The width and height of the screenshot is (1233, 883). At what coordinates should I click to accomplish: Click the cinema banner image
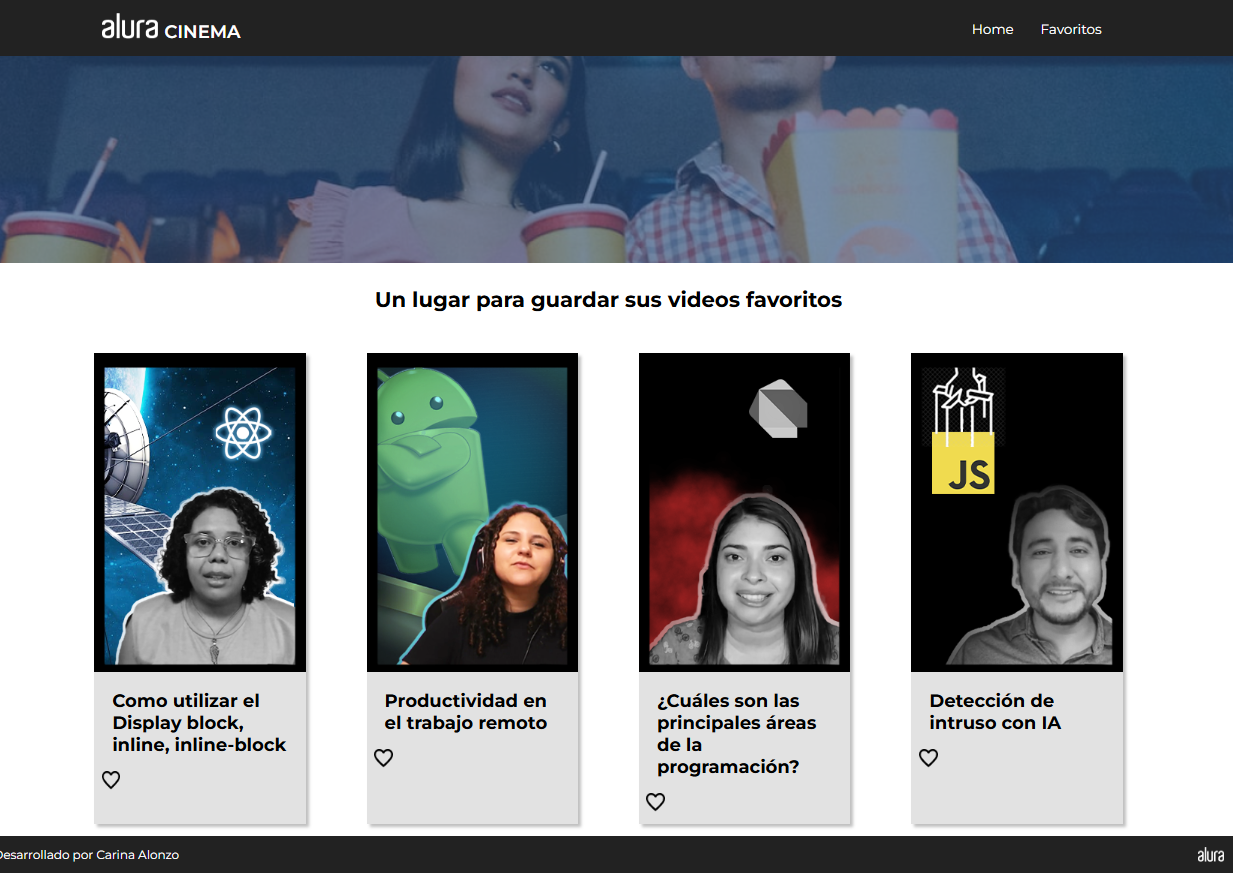616,159
